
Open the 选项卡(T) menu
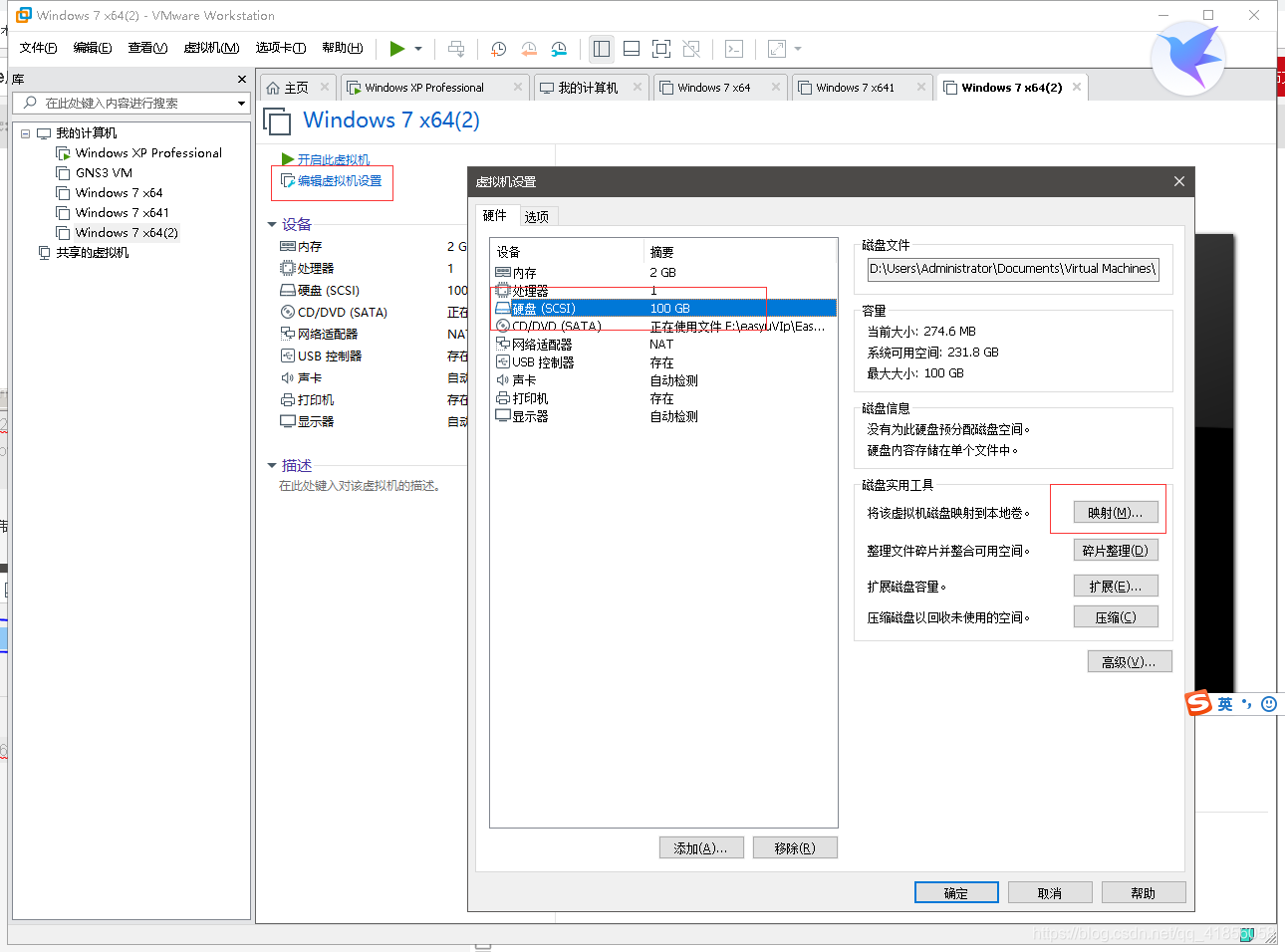coord(280,48)
